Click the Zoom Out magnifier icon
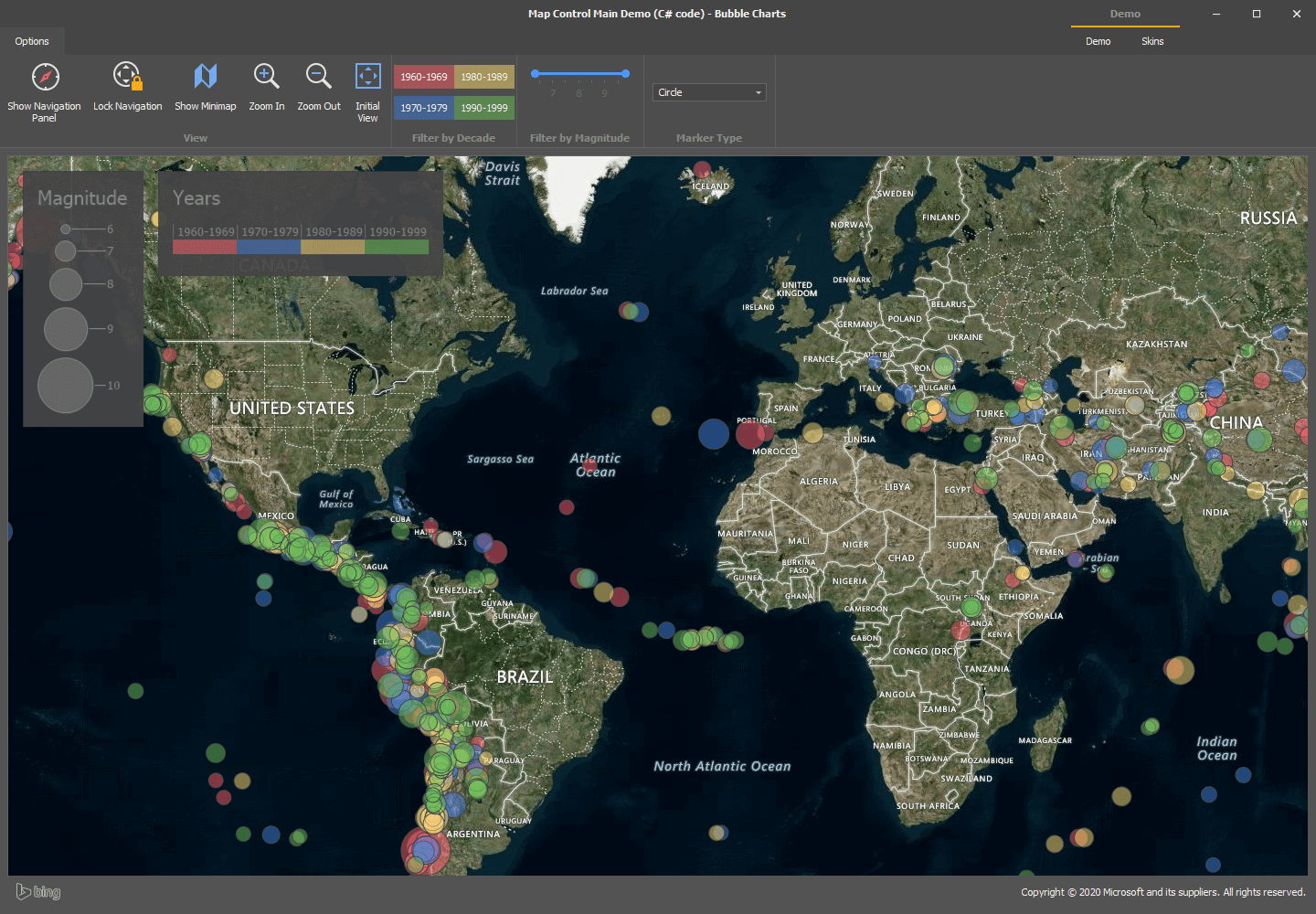1316x914 pixels. tap(318, 77)
